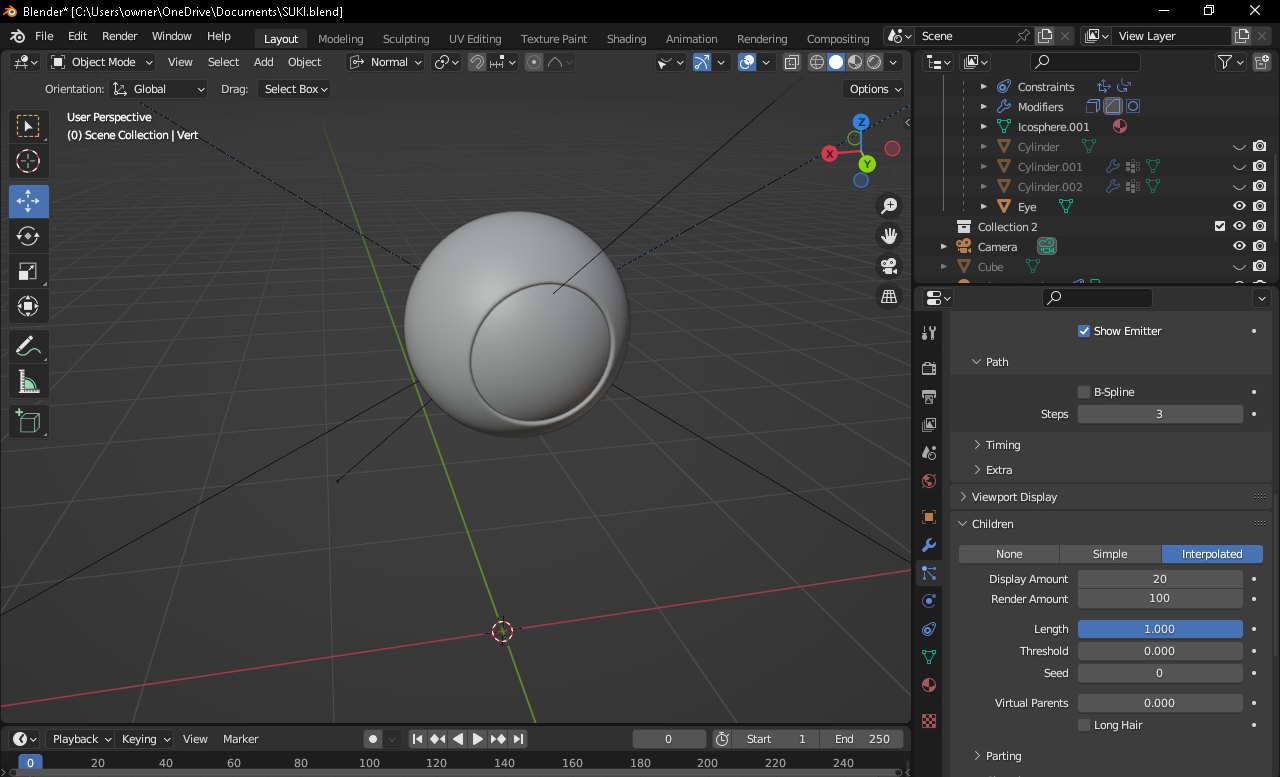The width and height of the screenshot is (1280, 777).
Task: Toggle X-ray display in viewport header
Action: (x=792, y=62)
